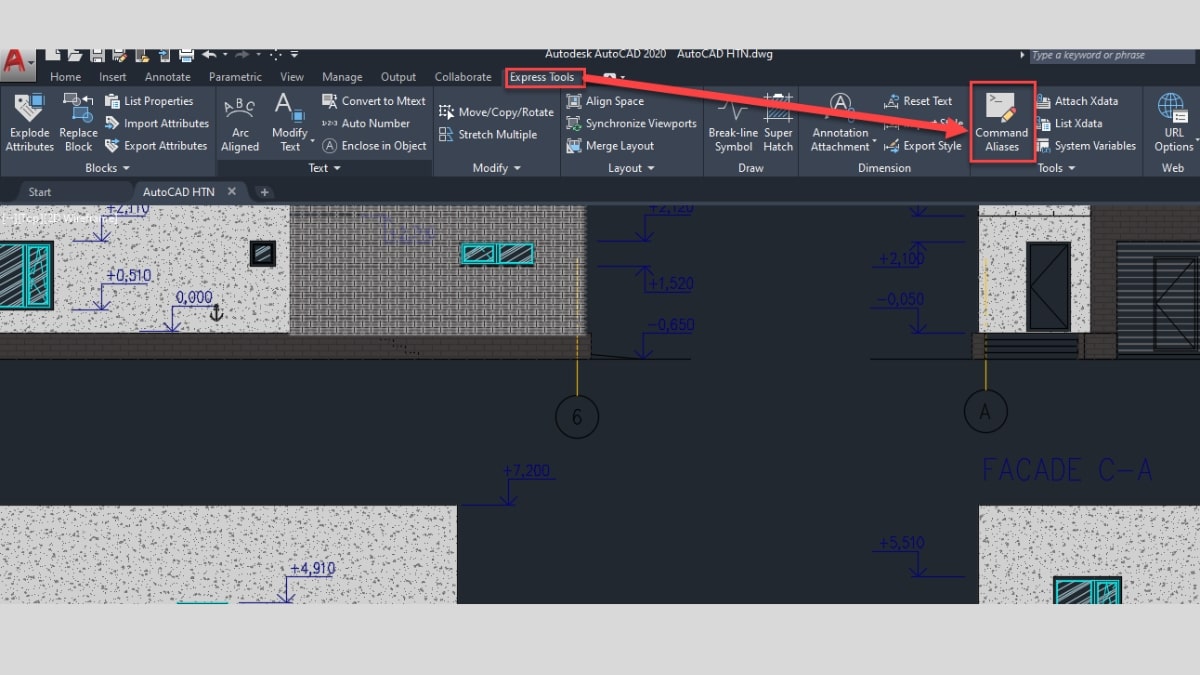
Task: Select the +7,200 elevation label
Action: [x=526, y=471]
